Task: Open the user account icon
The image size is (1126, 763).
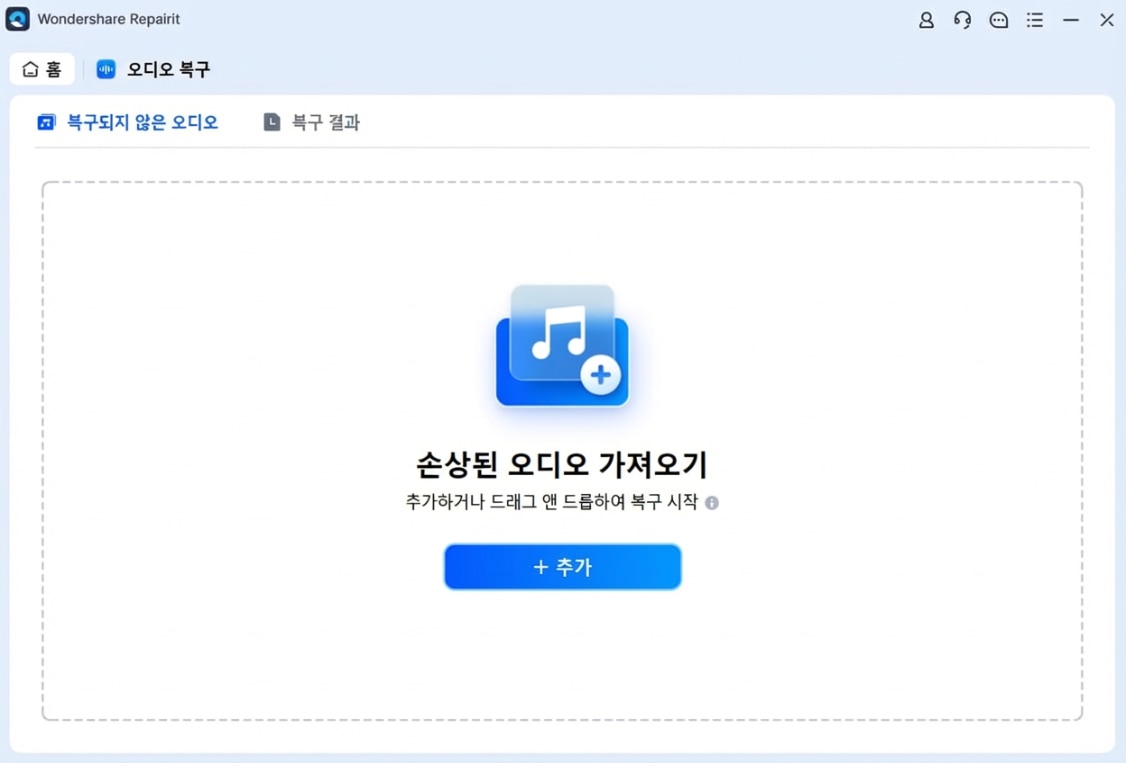Action: tap(926, 19)
